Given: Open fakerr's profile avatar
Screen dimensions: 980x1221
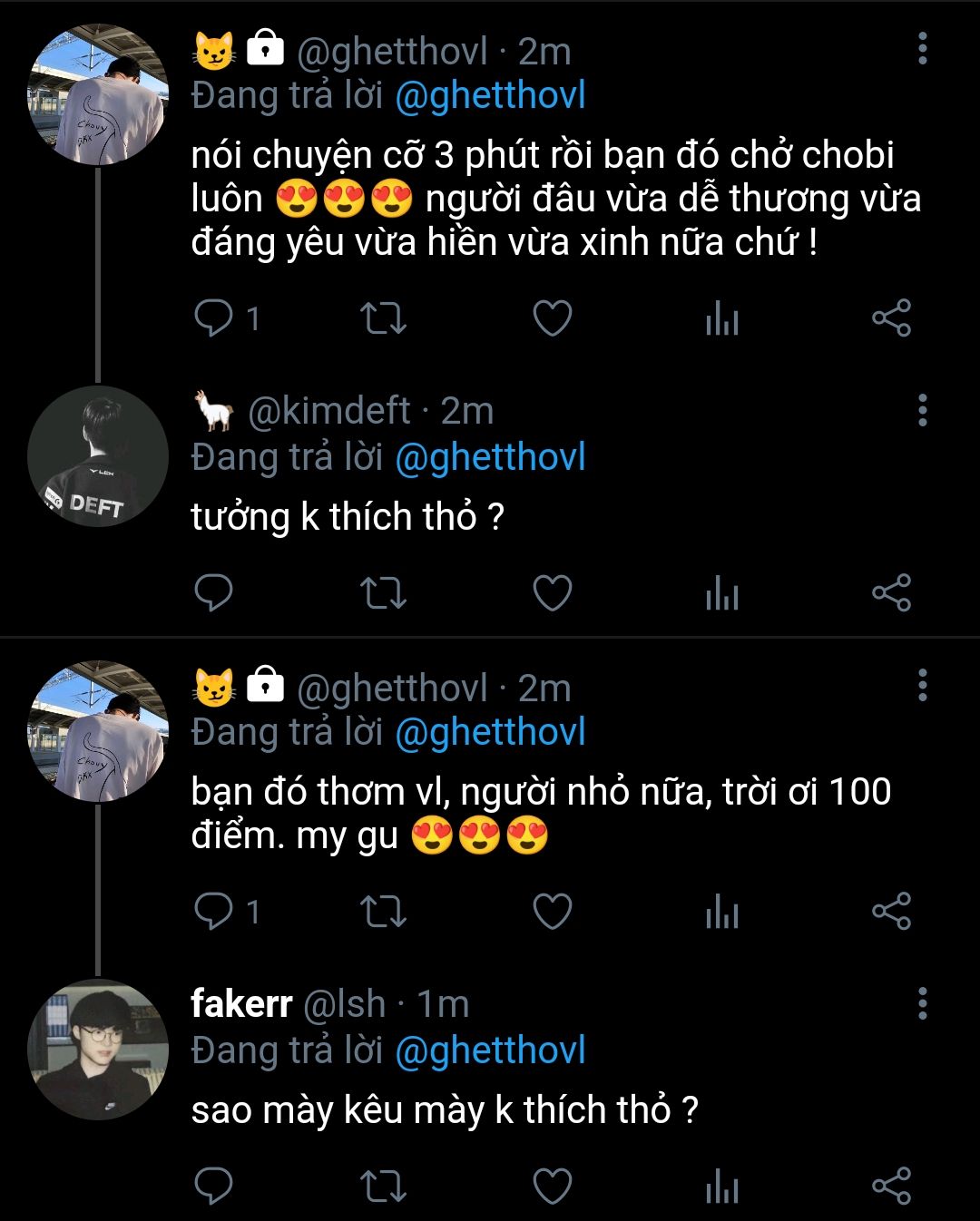Looking at the screenshot, I should [98, 1050].
